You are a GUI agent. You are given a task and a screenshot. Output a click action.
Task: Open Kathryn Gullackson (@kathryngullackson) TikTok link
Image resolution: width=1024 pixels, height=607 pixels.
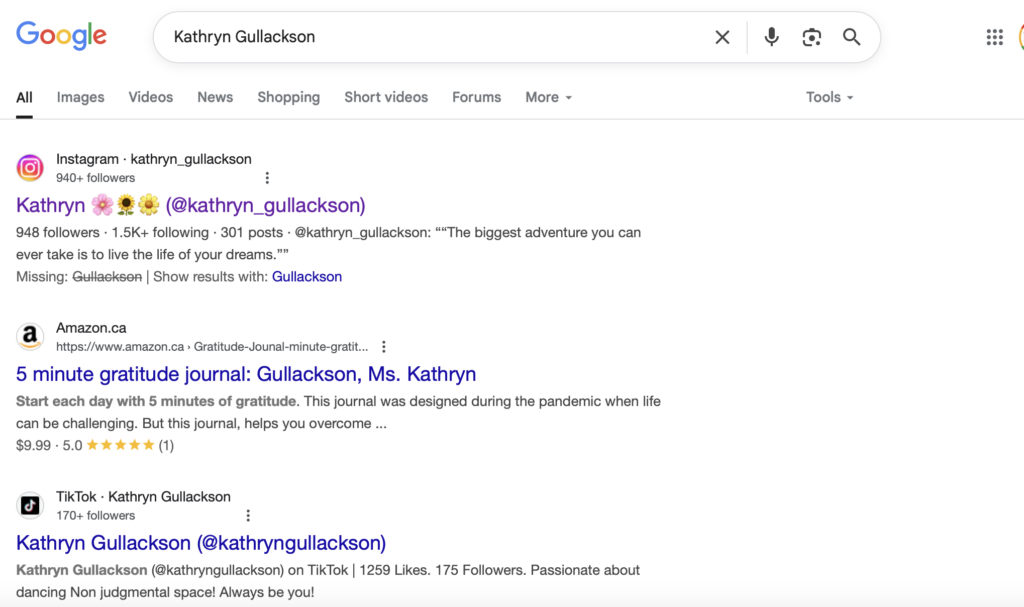201,543
